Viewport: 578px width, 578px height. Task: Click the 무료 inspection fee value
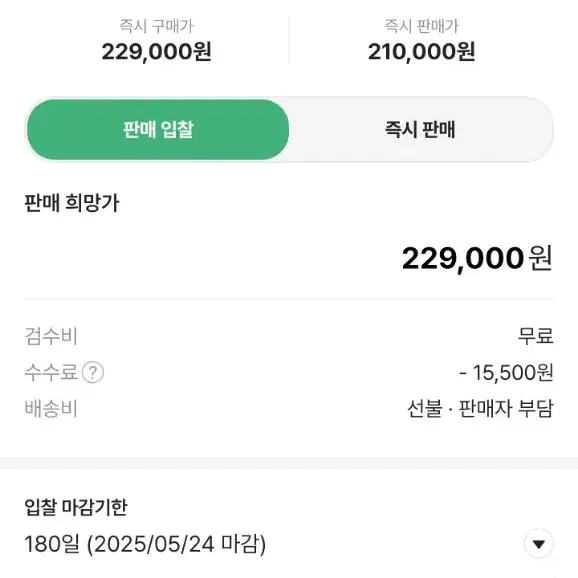536,336
